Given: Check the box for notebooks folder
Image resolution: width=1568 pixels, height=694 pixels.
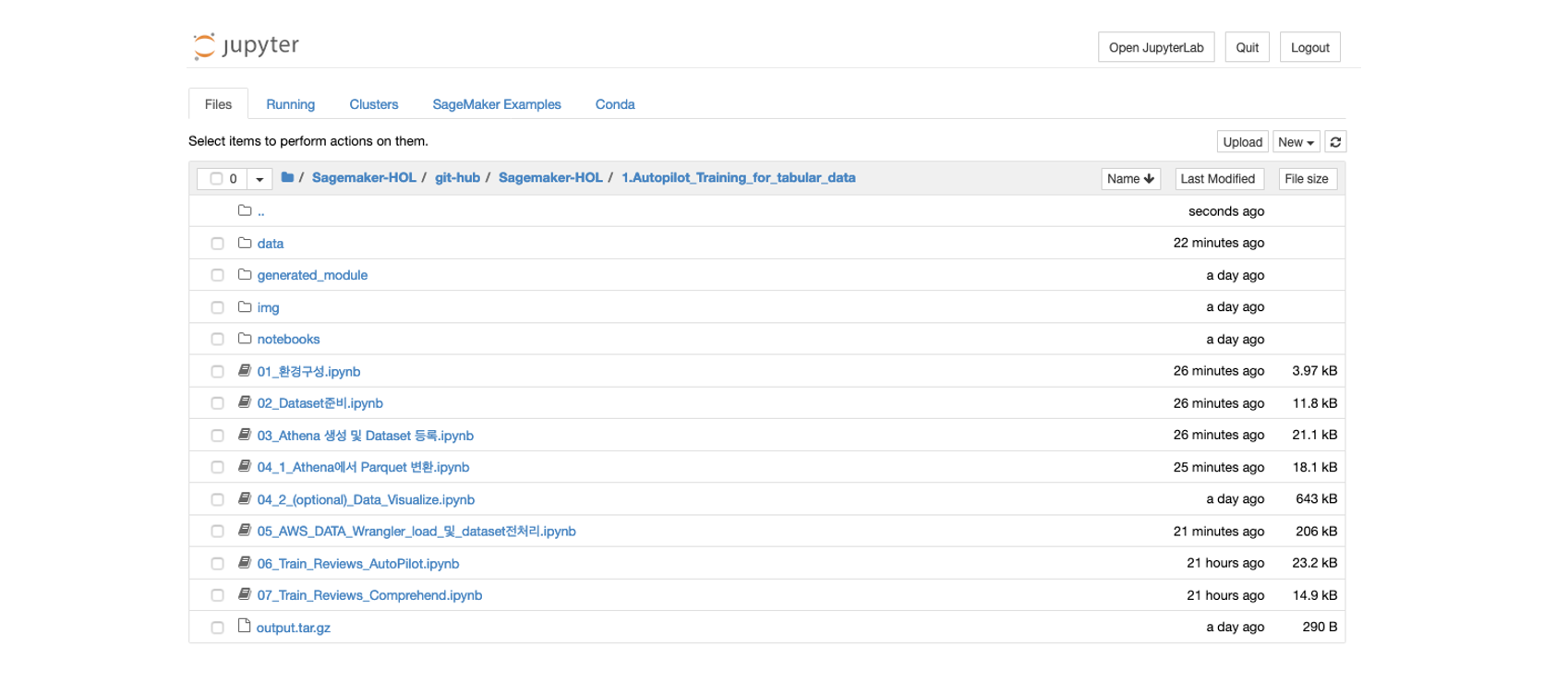Looking at the screenshot, I should (217, 340).
